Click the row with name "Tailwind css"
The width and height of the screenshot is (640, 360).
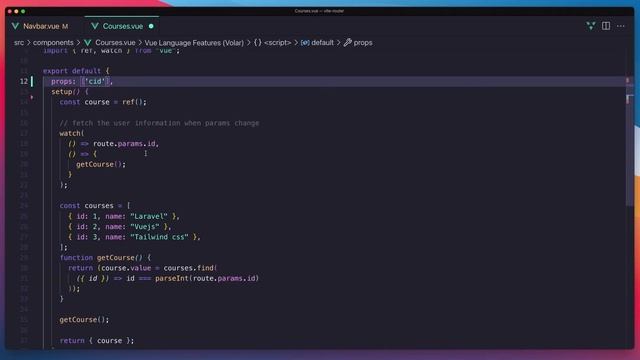coord(134,237)
